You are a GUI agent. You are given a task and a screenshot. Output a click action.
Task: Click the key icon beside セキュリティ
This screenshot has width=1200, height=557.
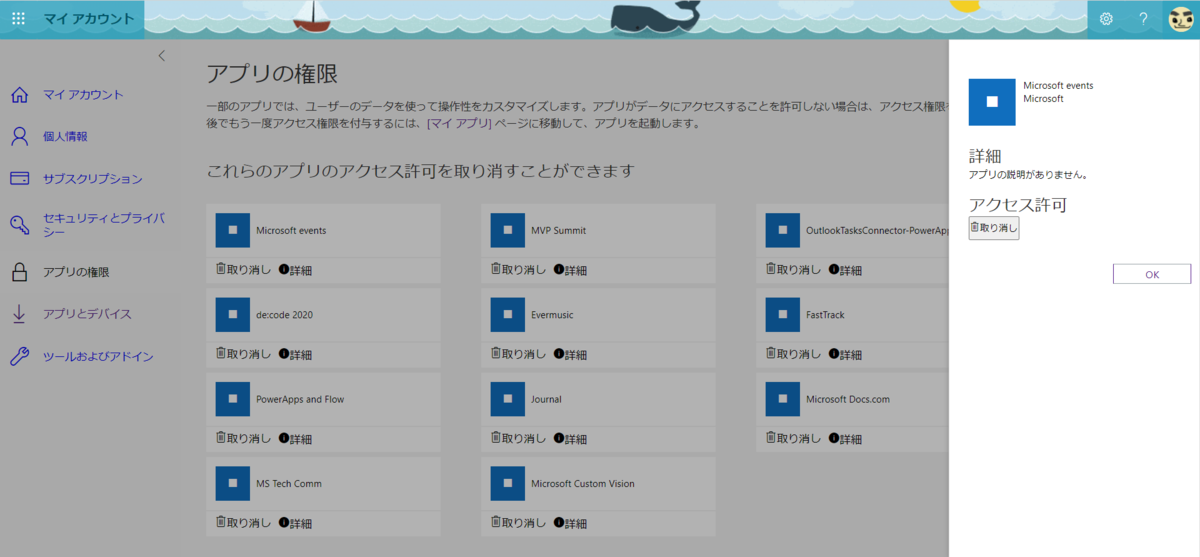(19, 225)
